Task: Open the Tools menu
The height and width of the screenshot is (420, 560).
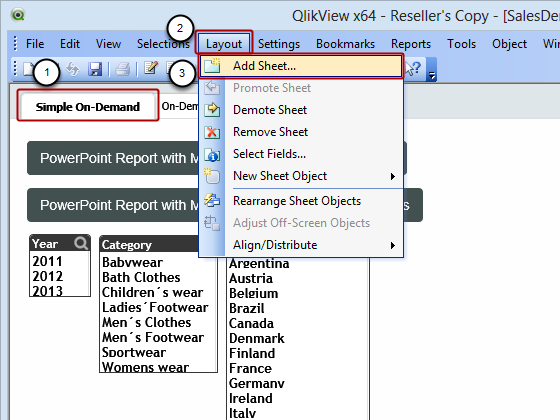Action: (x=461, y=44)
